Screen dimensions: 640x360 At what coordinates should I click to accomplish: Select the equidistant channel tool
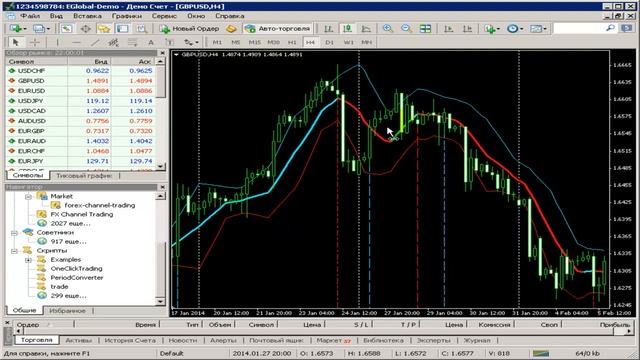pos(113,42)
